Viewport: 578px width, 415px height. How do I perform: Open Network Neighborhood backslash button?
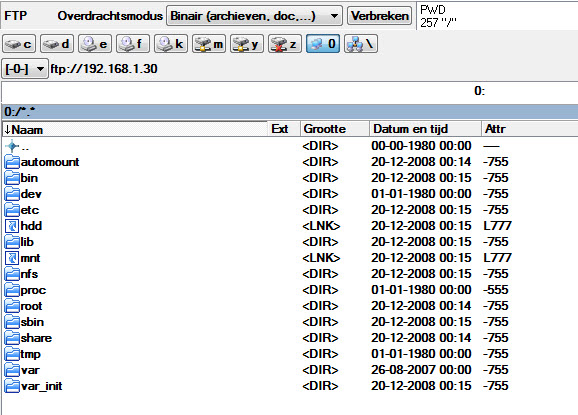pyautogui.click(x=361, y=44)
